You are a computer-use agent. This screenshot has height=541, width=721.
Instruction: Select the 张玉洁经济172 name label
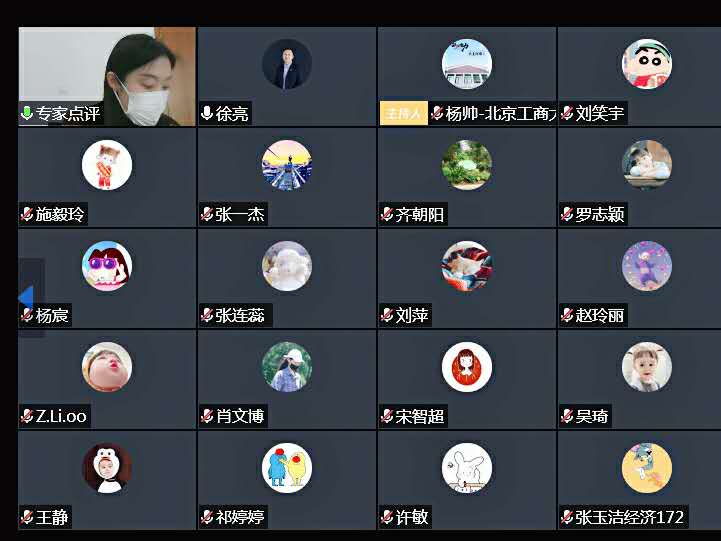(629, 517)
